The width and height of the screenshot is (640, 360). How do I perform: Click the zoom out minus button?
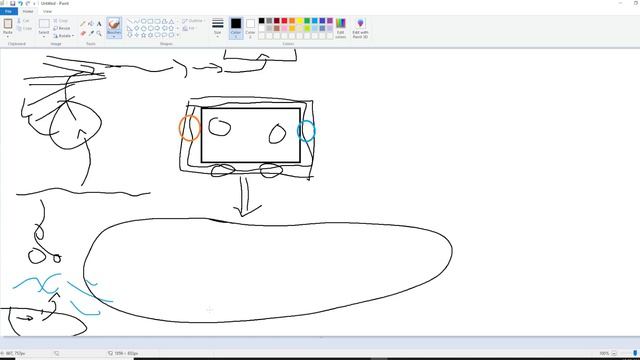[x=614, y=353]
